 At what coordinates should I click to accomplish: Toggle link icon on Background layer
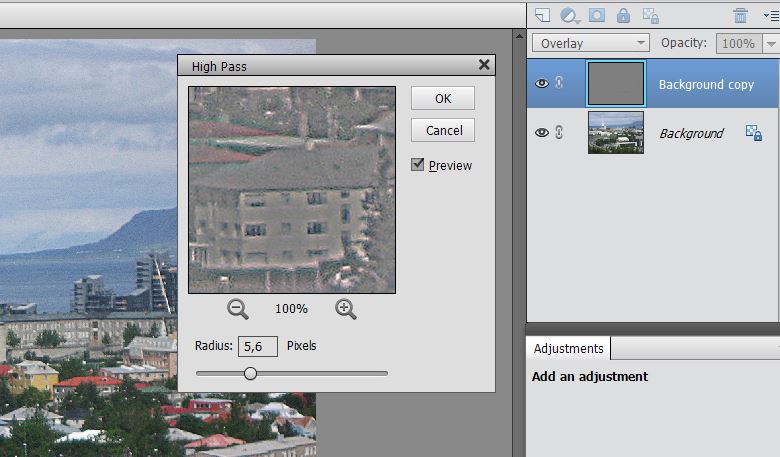coord(559,132)
